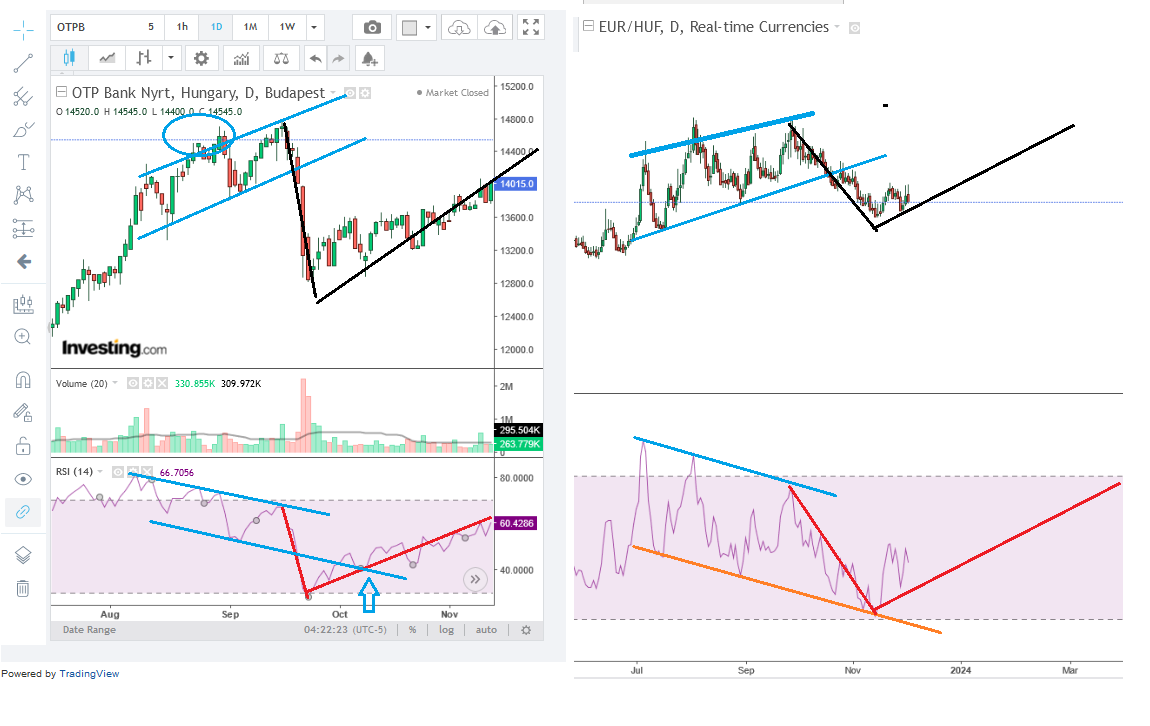This screenshot has width=1150, height=726.
Task: Select the text annotation tool
Action: tap(22, 162)
